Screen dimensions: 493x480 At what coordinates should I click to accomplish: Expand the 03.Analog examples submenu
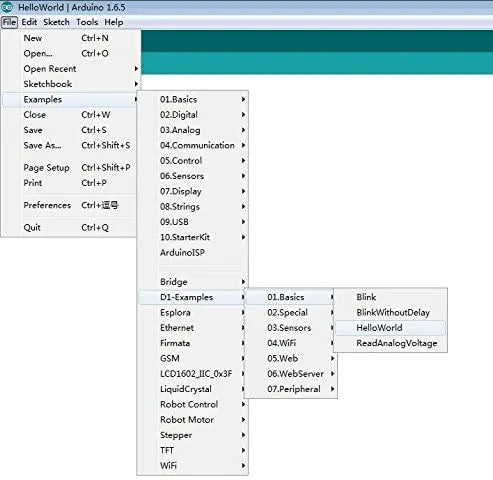click(x=193, y=130)
